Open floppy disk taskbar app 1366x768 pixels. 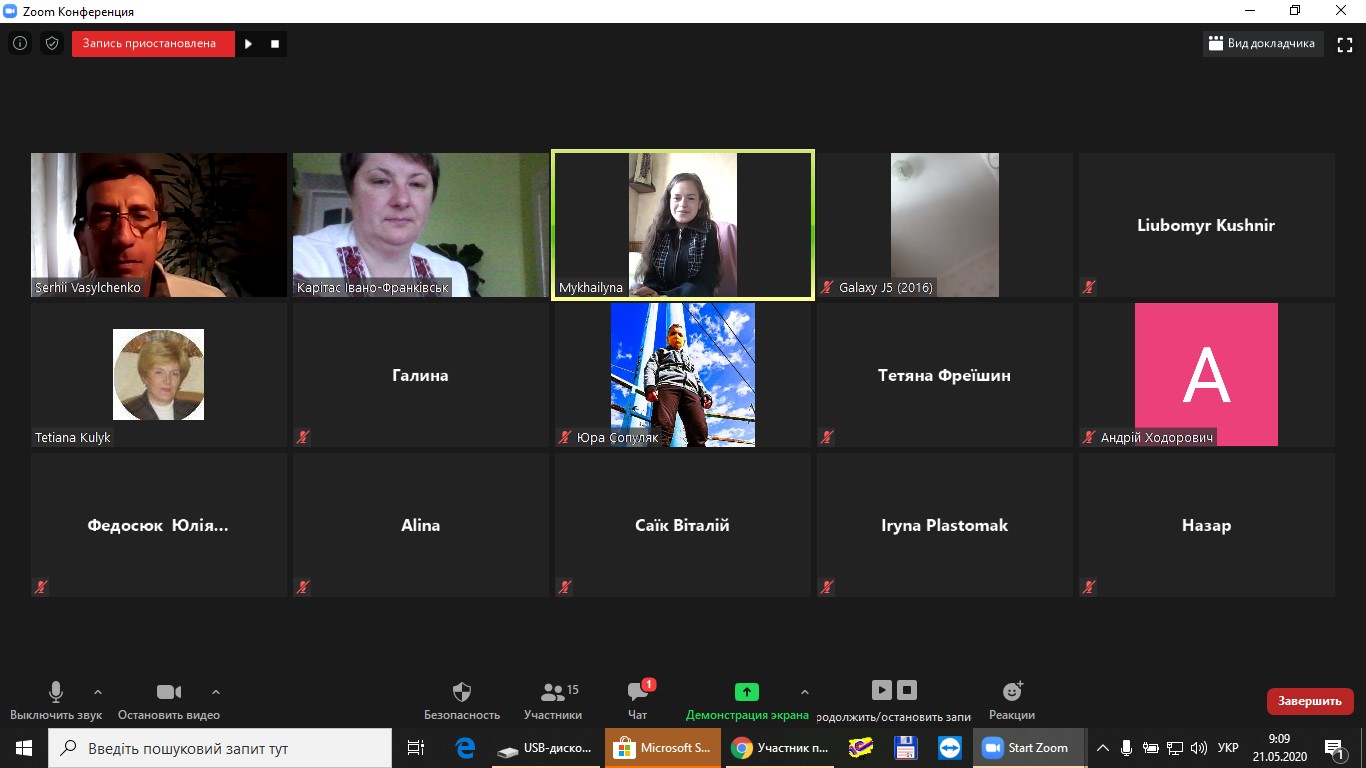point(905,748)
